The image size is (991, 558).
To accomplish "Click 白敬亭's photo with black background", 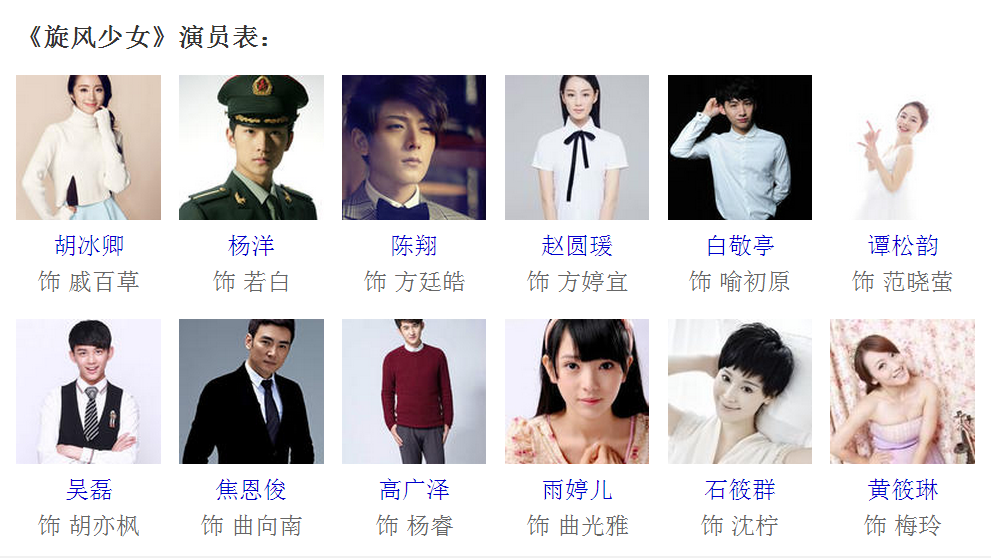I will [740, 147].
